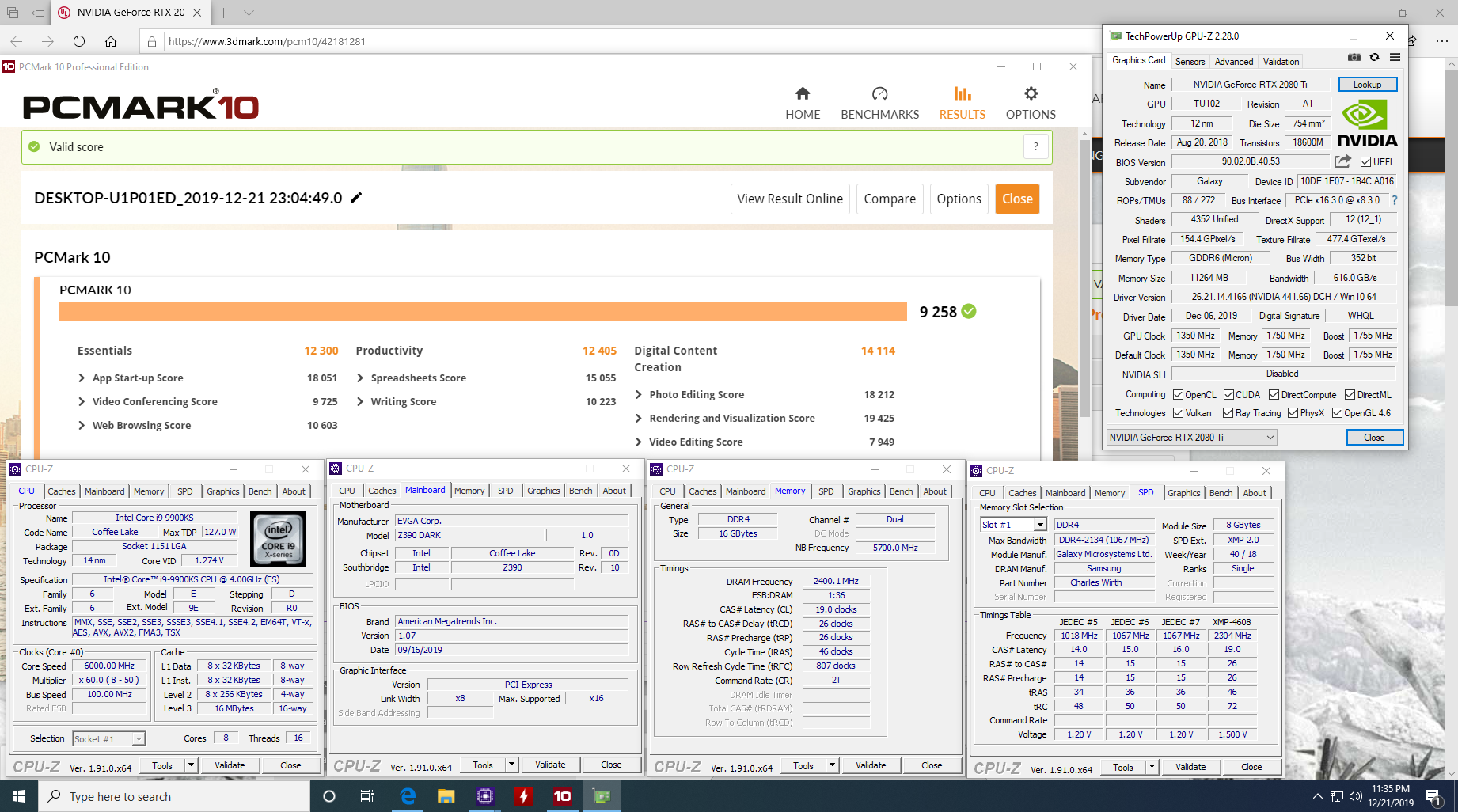Viewport: 1458px width, 812px height.
Task: Click Compare button in PCMark
Action: 890,199
